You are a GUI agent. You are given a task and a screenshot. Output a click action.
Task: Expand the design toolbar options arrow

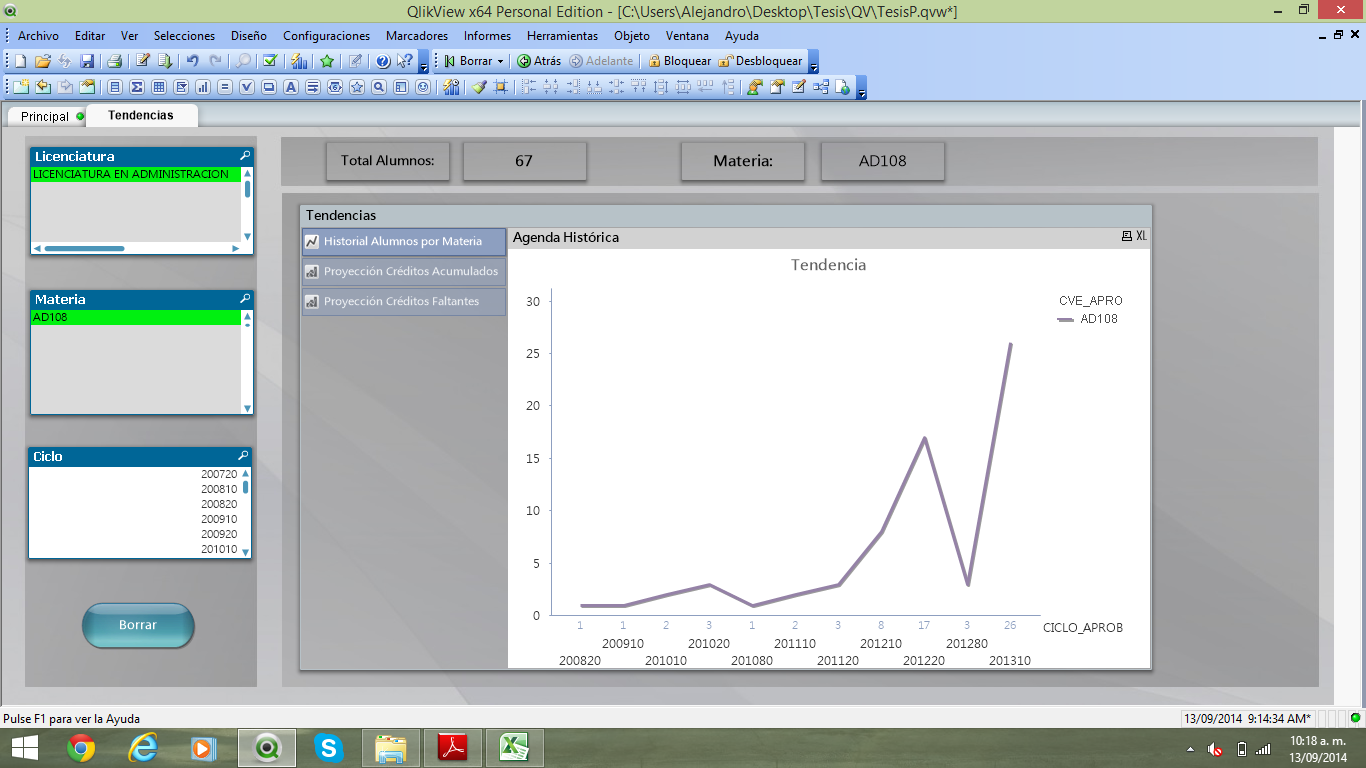click(861, 89)
